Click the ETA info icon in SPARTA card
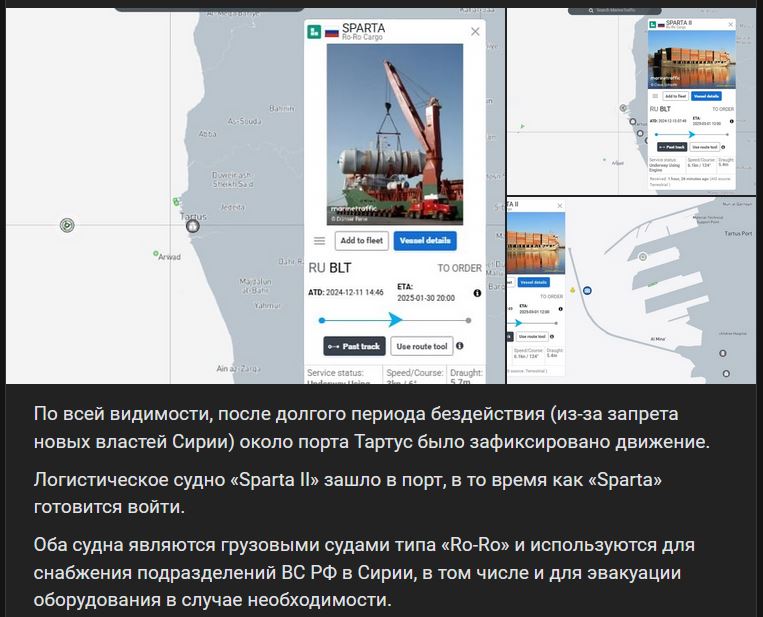Screen dimensions: 763x617 (477, 293)
